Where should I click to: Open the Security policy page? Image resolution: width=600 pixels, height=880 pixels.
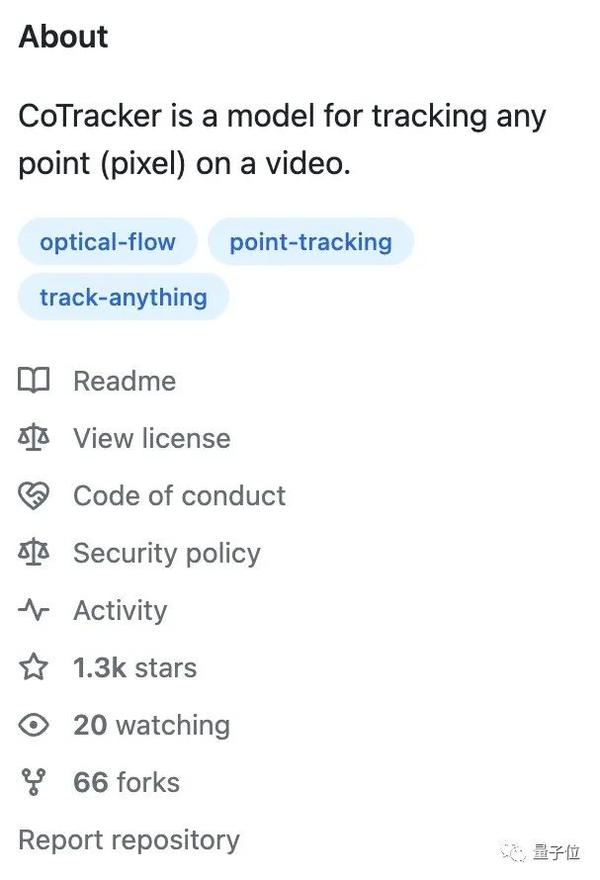click(x=166, y=553)
